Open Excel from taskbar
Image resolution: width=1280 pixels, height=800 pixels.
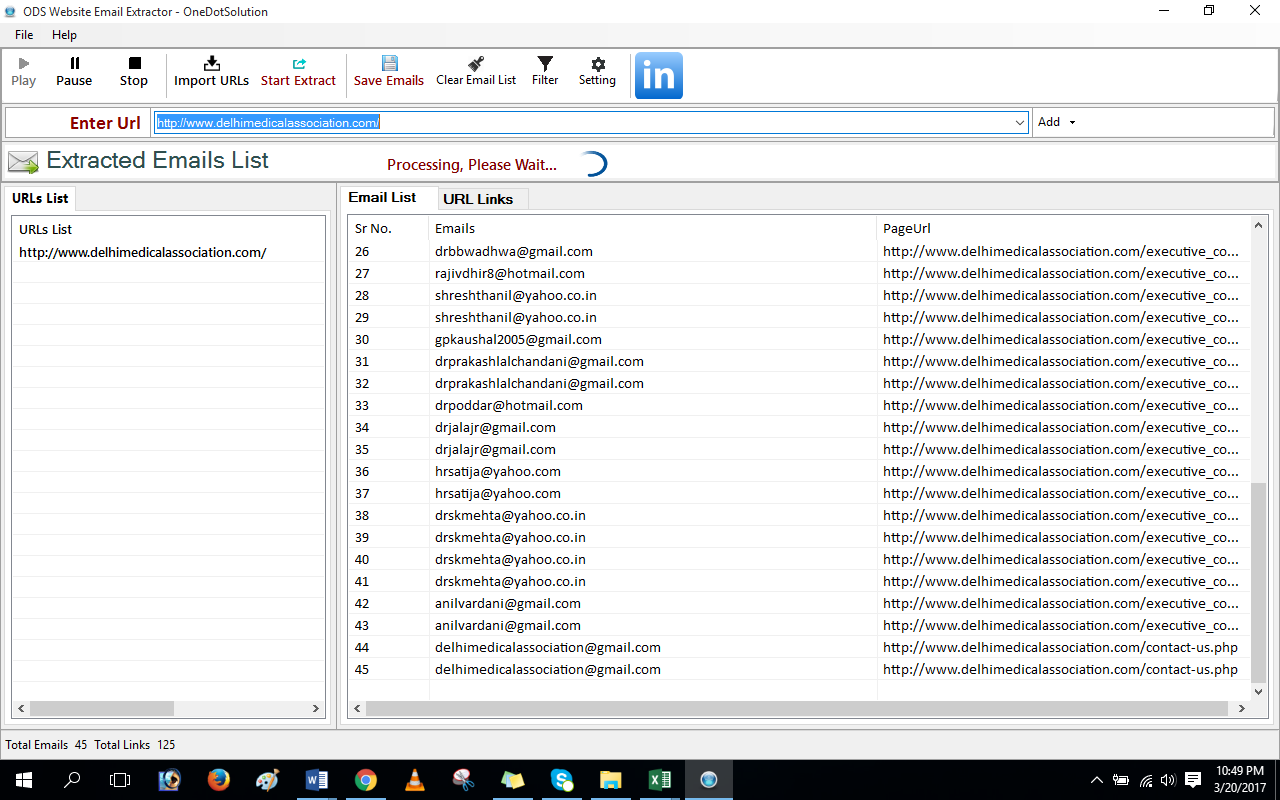pos(660,780)
